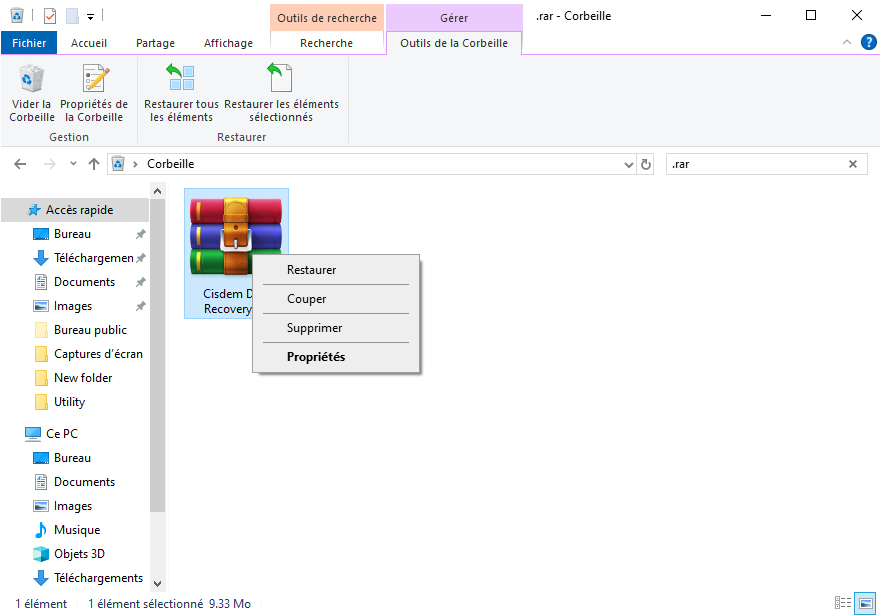Viewport: 881px width, 616px height.
Task: Click the pin icon next to Téléchargements
Action: point(140,258)
